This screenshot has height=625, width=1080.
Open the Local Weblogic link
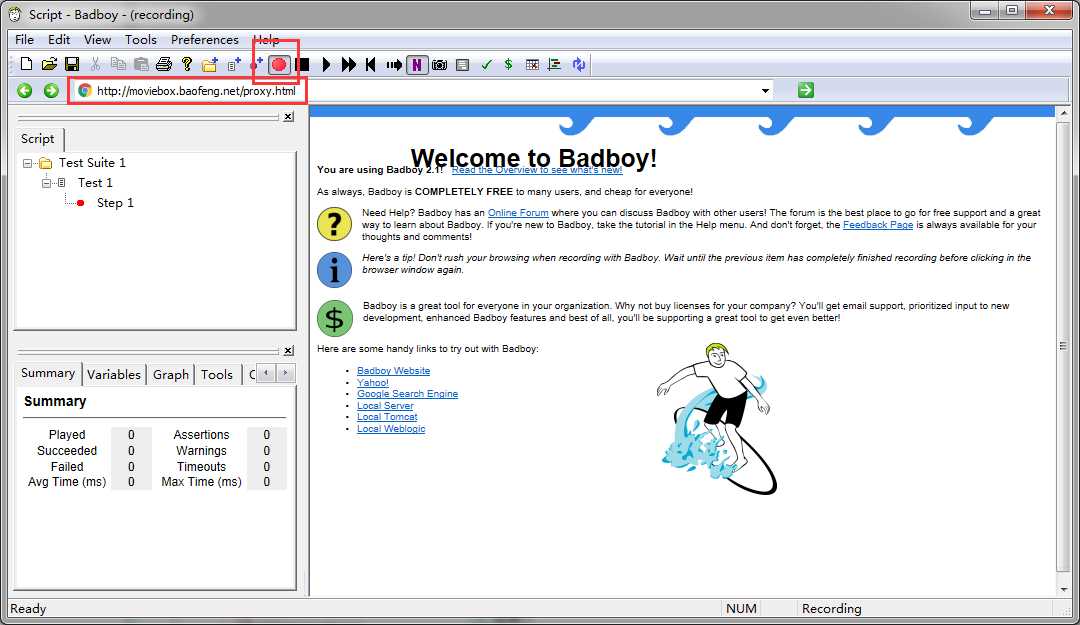391,429
